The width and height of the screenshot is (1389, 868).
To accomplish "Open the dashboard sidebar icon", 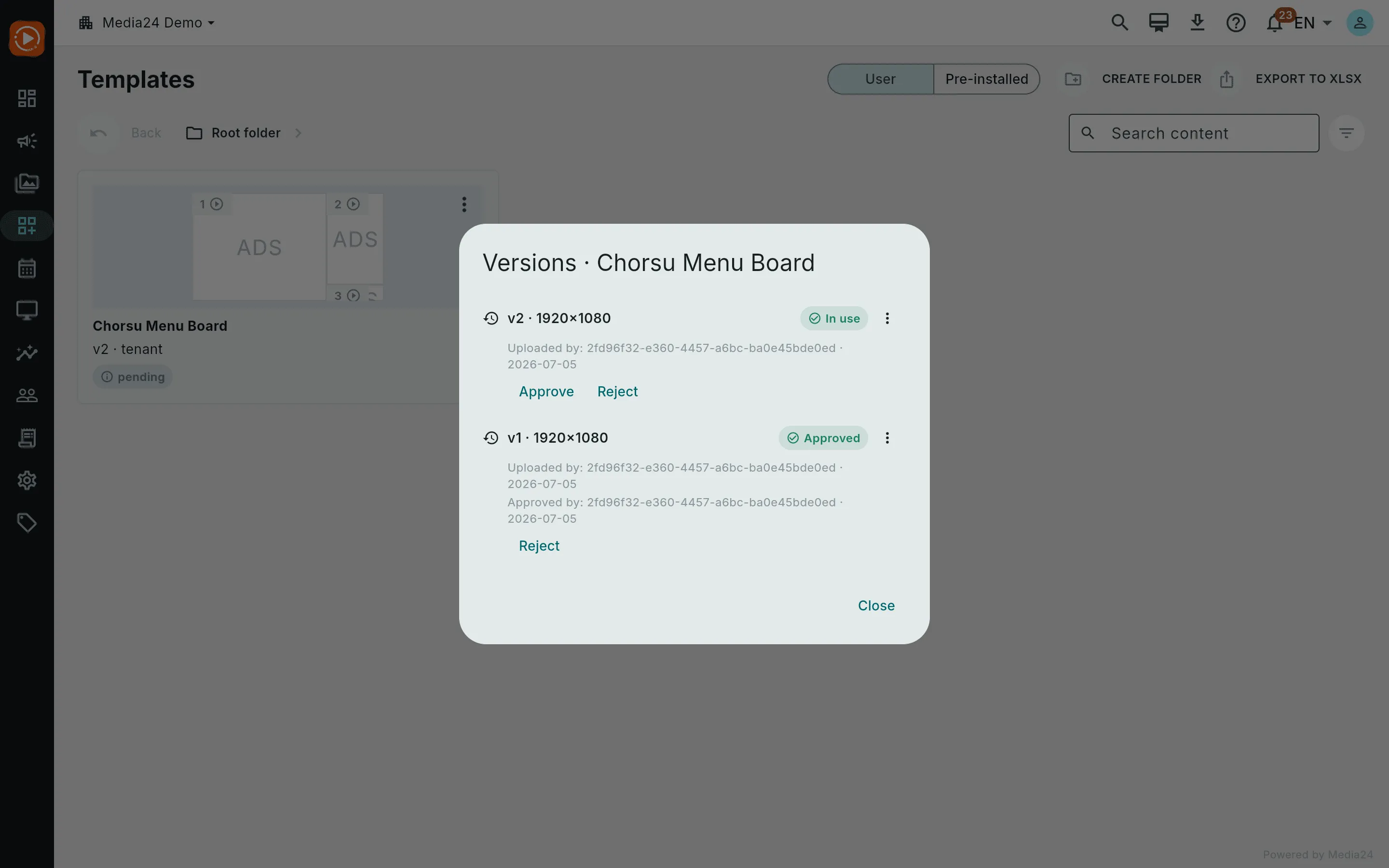I will coord(27,98).
